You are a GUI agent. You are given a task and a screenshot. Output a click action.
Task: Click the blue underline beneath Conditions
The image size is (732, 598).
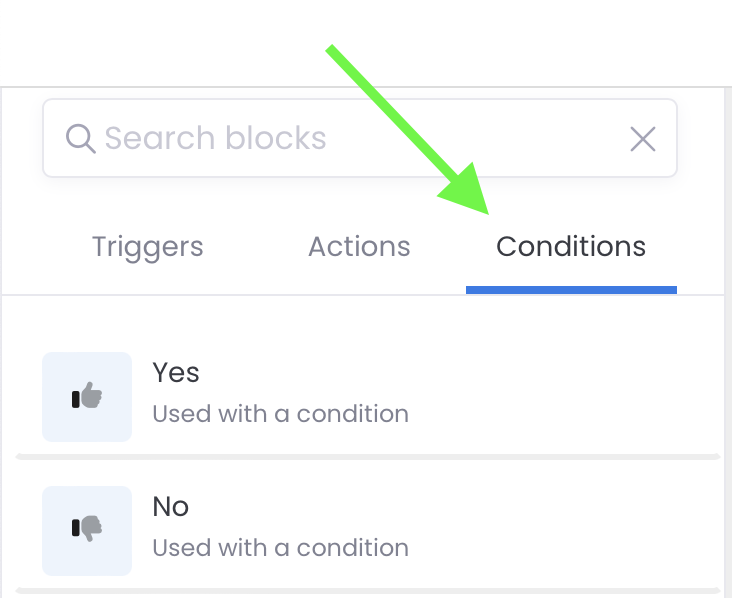click(x=571, y=290)
